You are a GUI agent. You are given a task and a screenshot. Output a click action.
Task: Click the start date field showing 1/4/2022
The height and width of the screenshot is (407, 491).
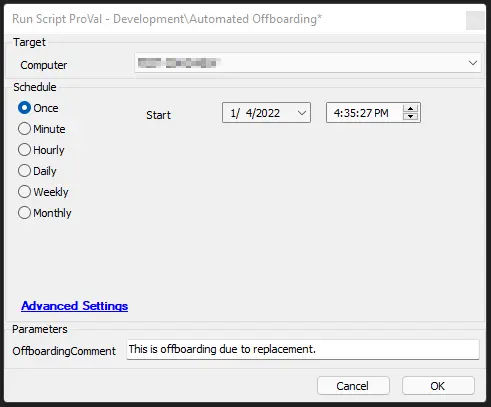coord(267,113)
